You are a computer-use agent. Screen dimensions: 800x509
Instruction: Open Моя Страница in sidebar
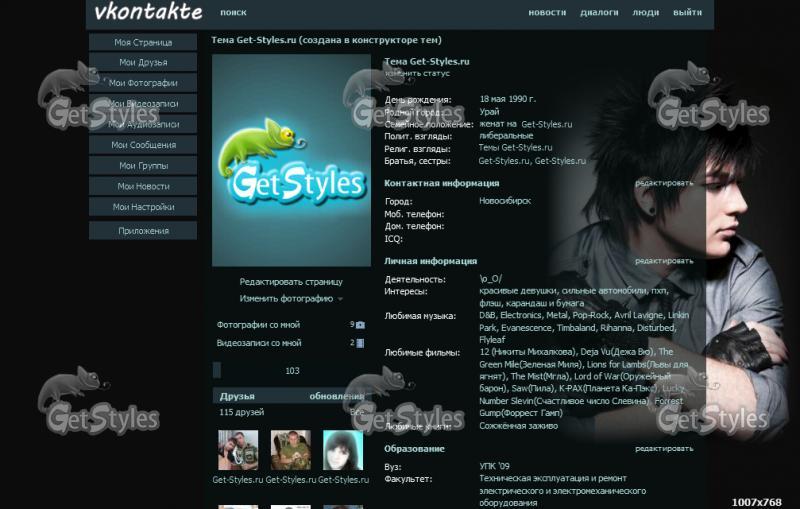143,42
